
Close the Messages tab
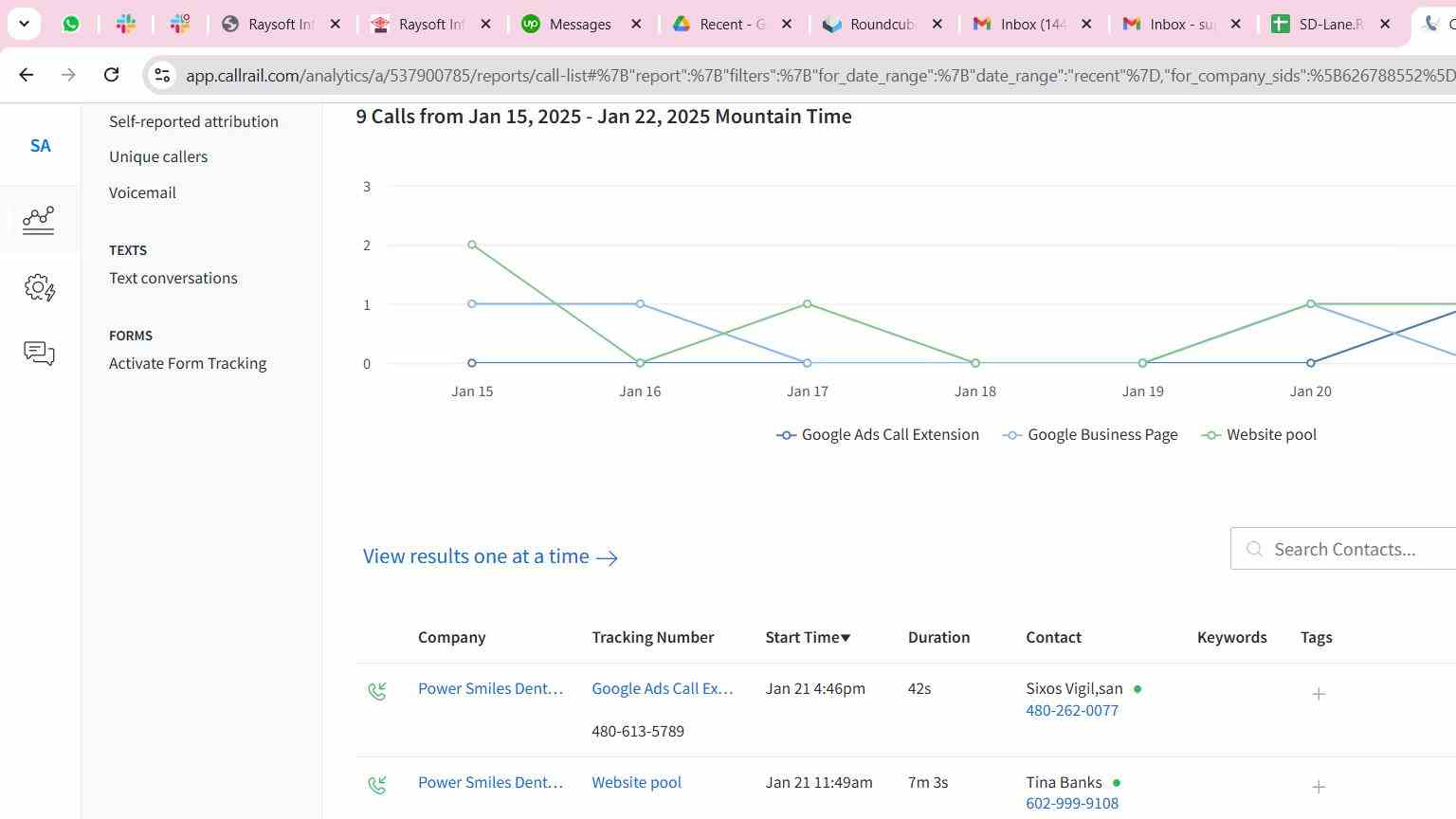[x=637, y=24]
